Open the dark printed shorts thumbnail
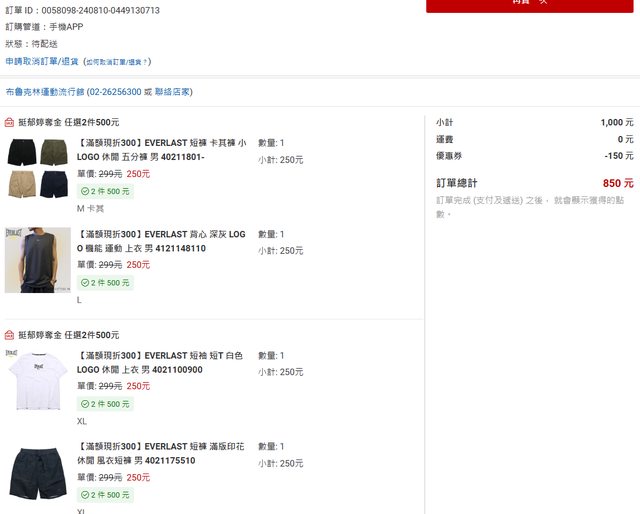The width and height of the screenshot is (640, 514). (x=37, y=473)
